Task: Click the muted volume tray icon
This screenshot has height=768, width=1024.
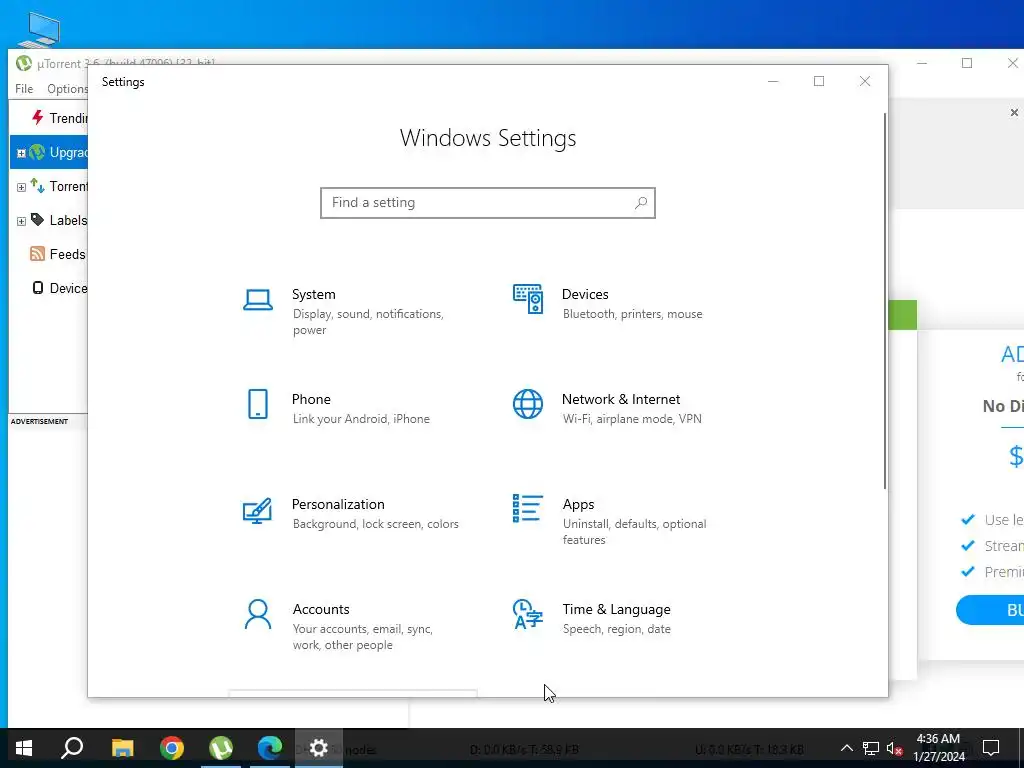Action: coord(895,748)
